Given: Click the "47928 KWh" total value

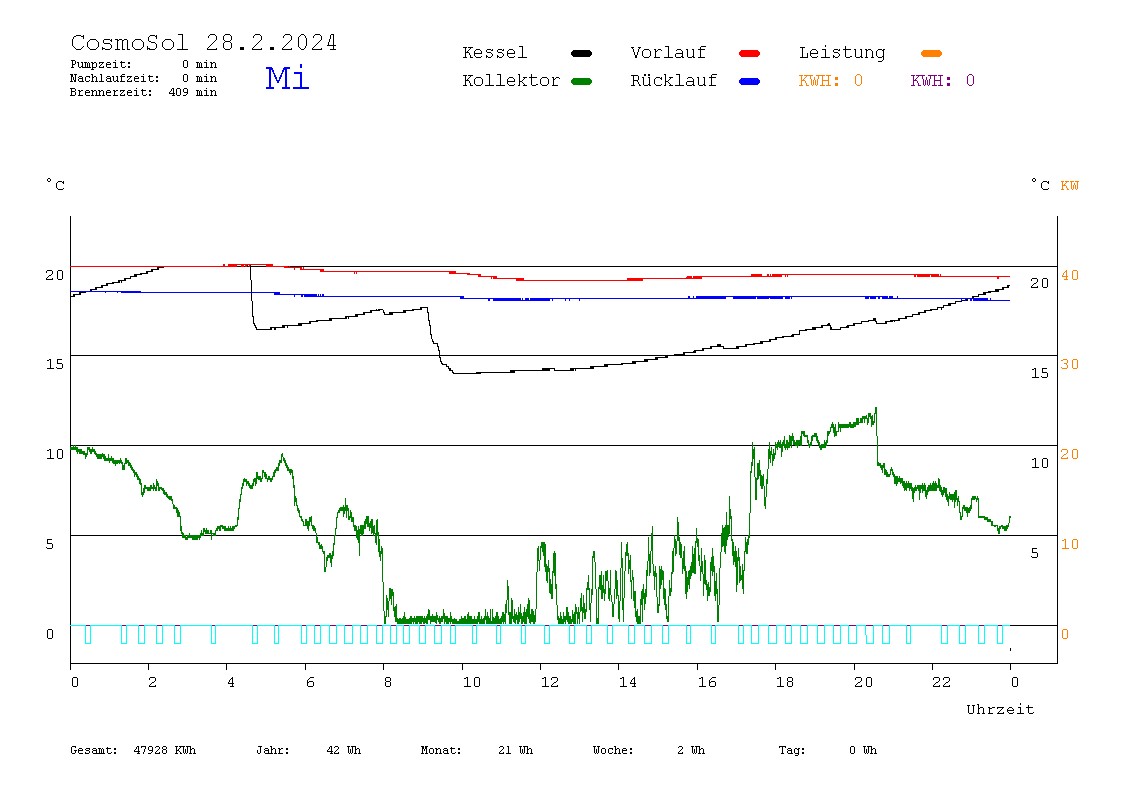Looking at the screenshot, I should point(165,750).
